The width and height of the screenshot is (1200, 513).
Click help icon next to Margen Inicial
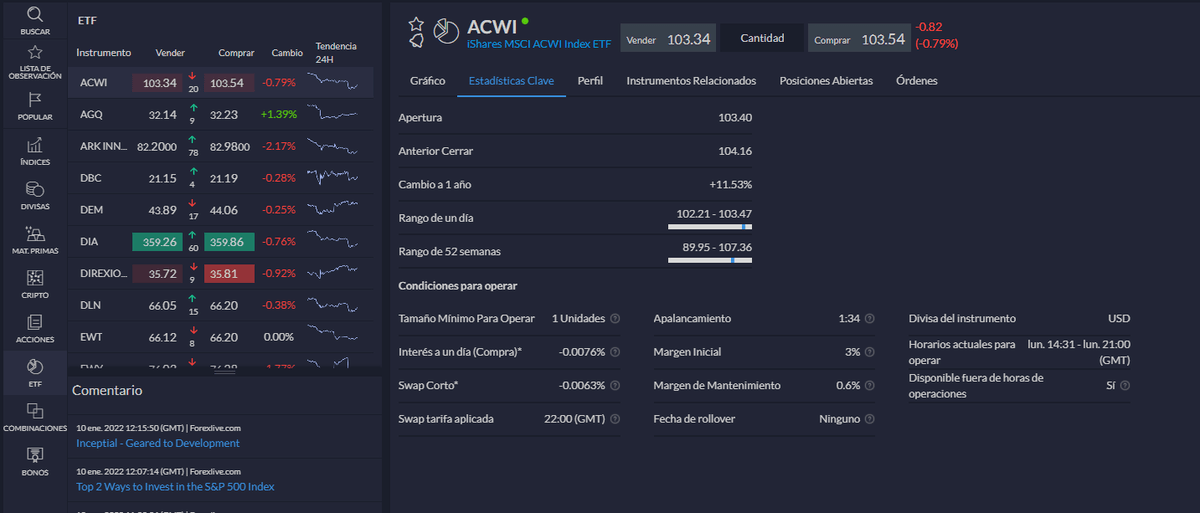pos(869,352)
